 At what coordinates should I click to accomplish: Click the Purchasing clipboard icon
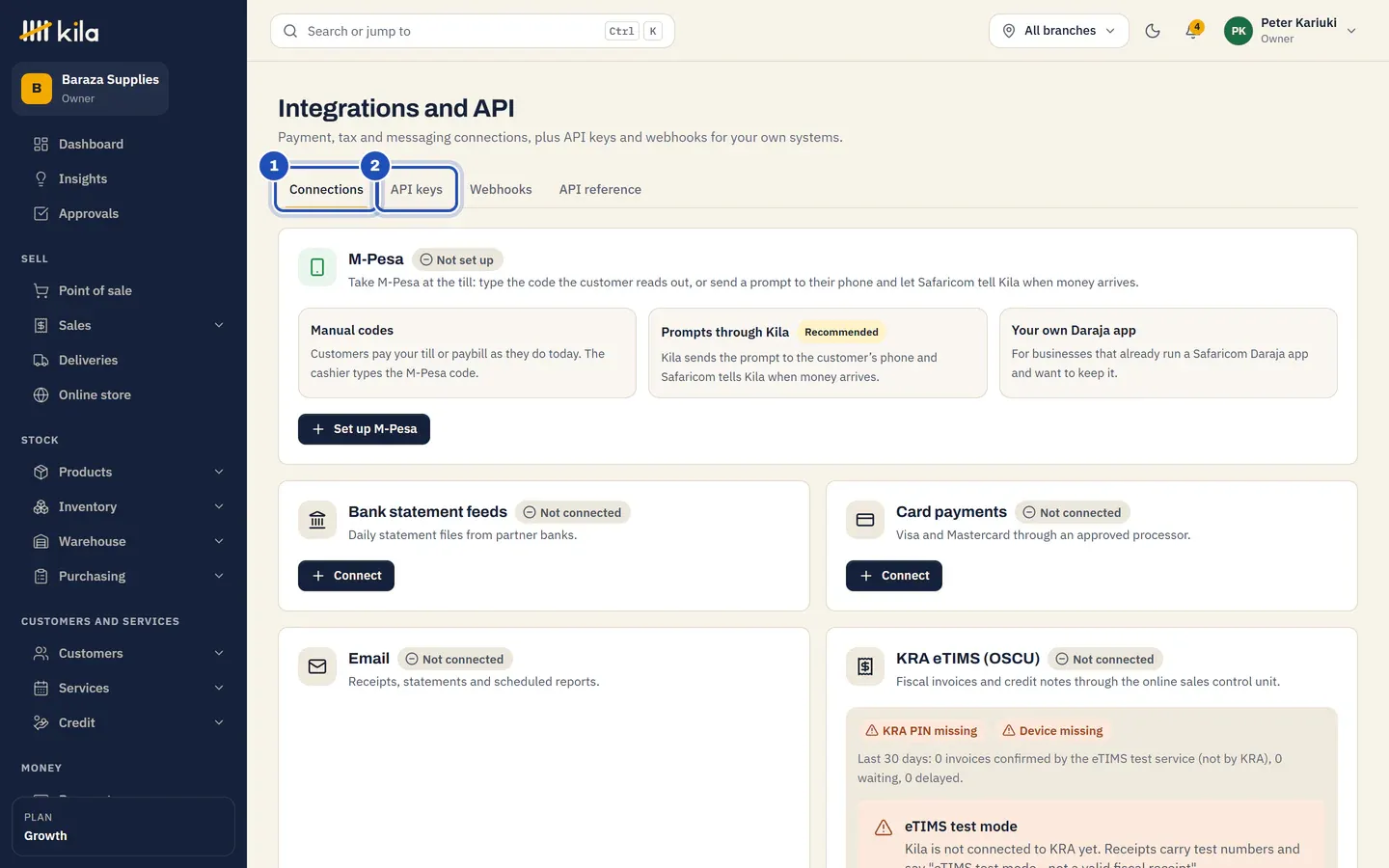tap(41, 576)
